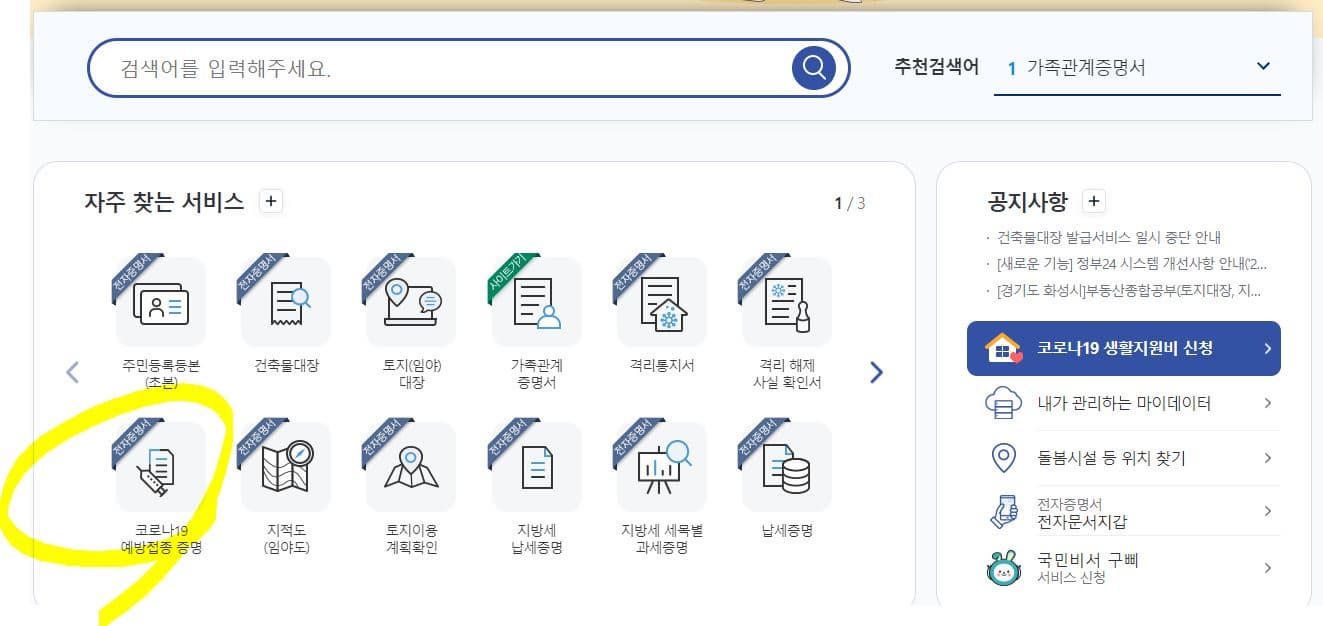The width and height of the screenshot is (1323, 626).
Task: Click chevron on 전자문서지갑 row
Action: 1267,512
